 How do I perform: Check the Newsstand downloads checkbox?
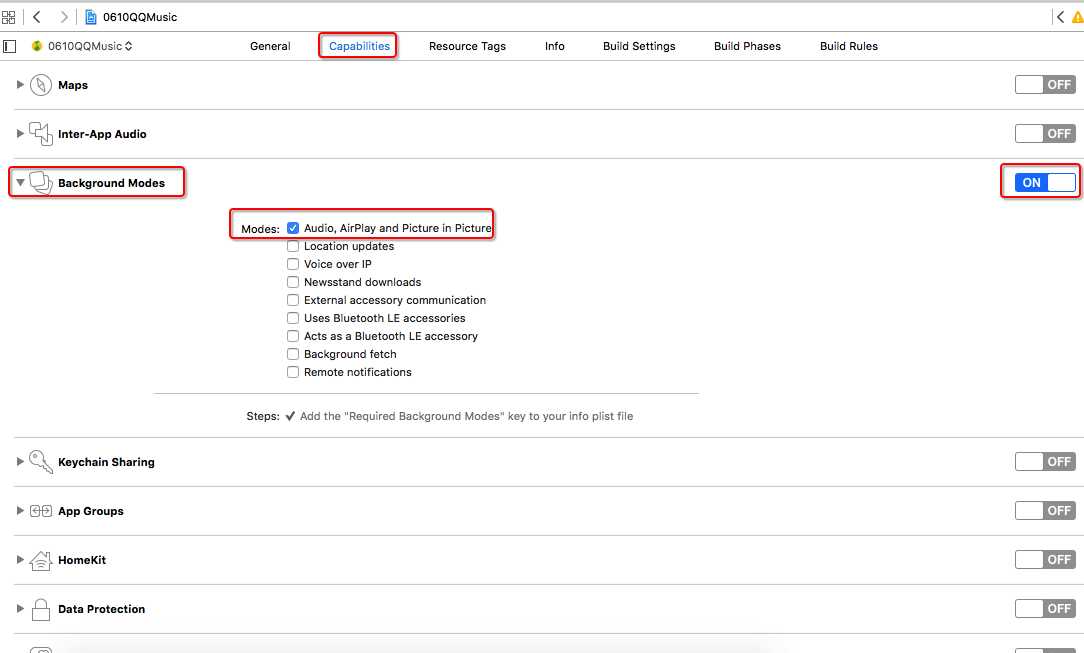(293, 282)
